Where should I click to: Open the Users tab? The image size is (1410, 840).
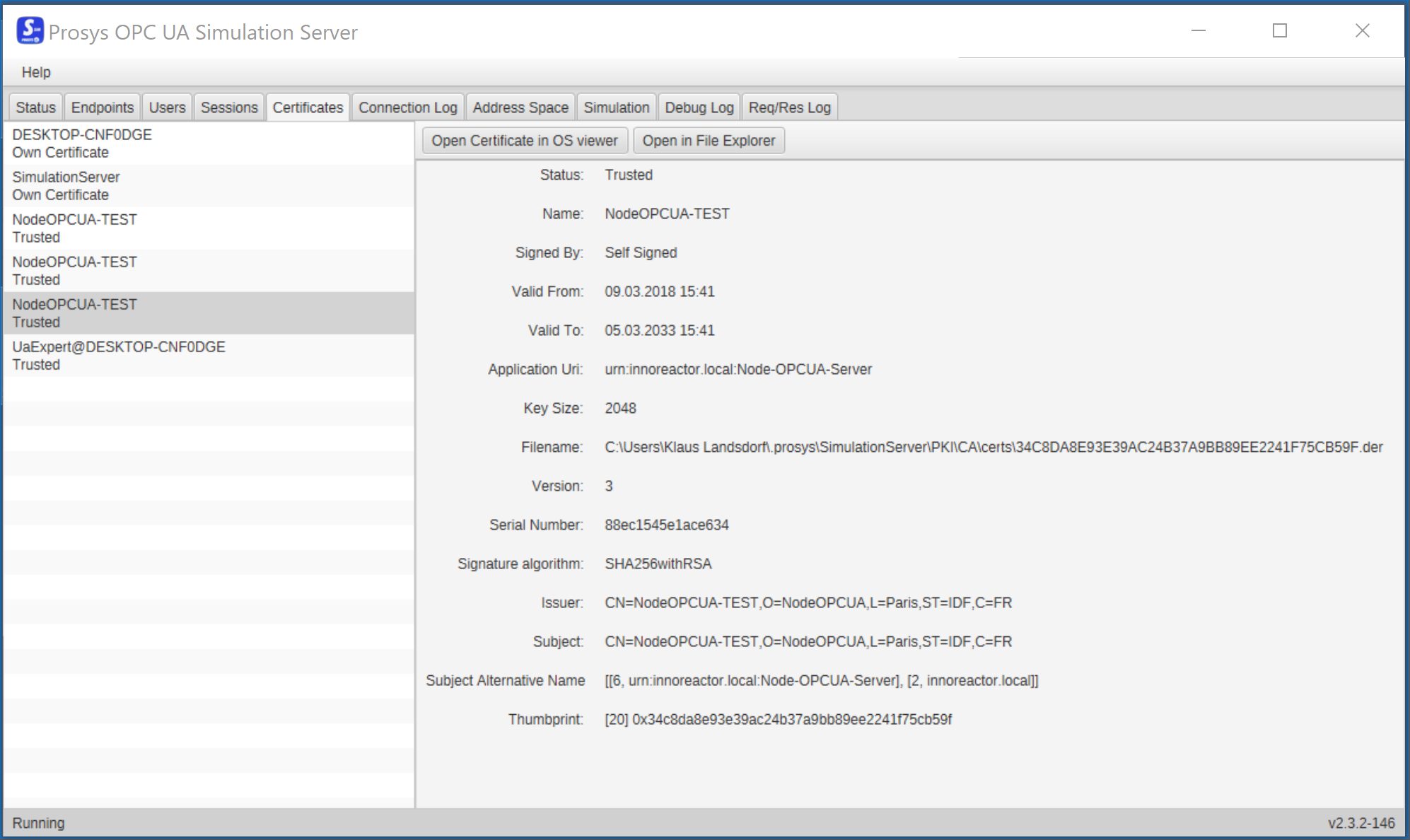coord(167,106)
